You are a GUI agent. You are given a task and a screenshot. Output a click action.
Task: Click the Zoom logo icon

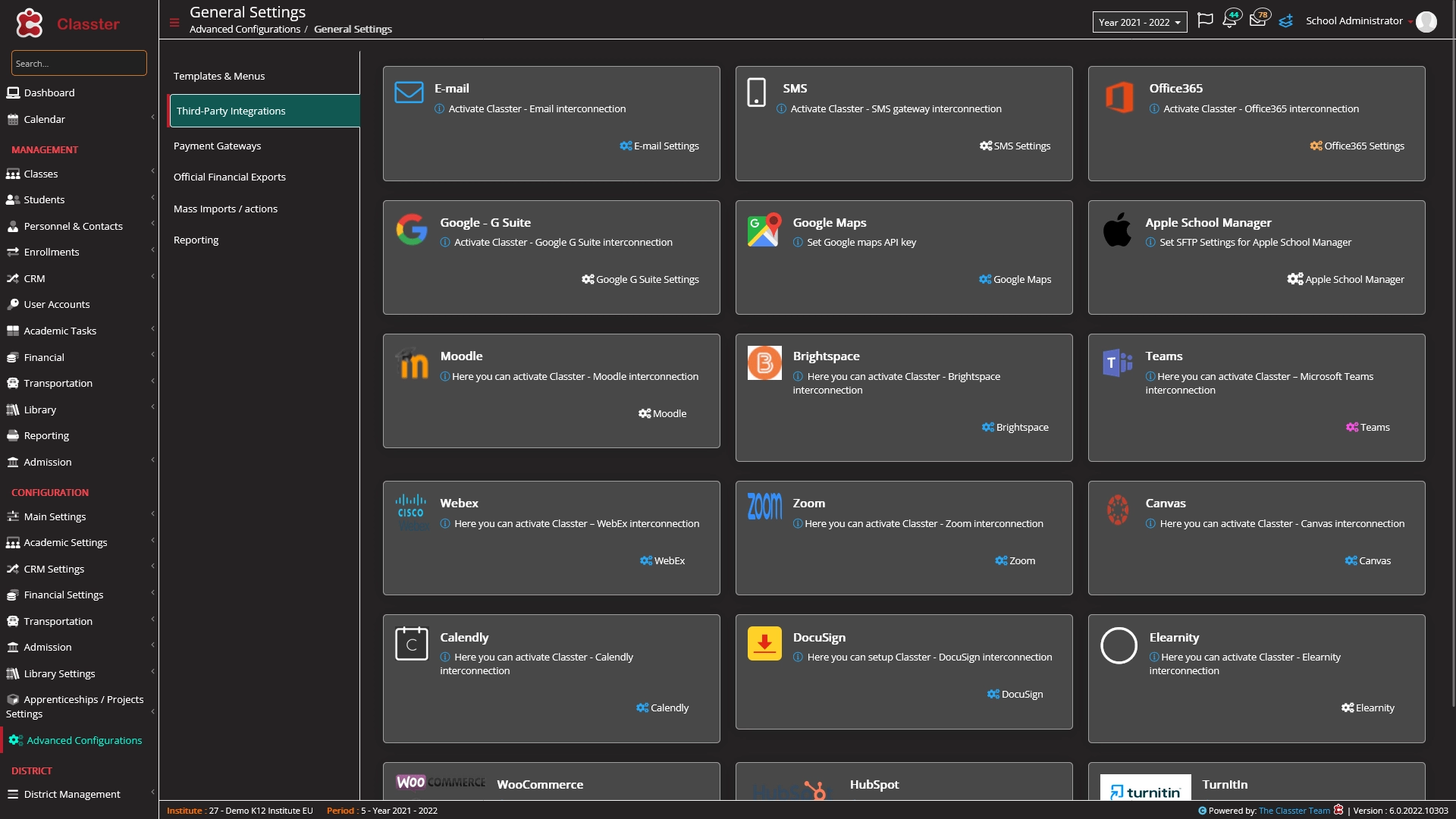[764, 506]
